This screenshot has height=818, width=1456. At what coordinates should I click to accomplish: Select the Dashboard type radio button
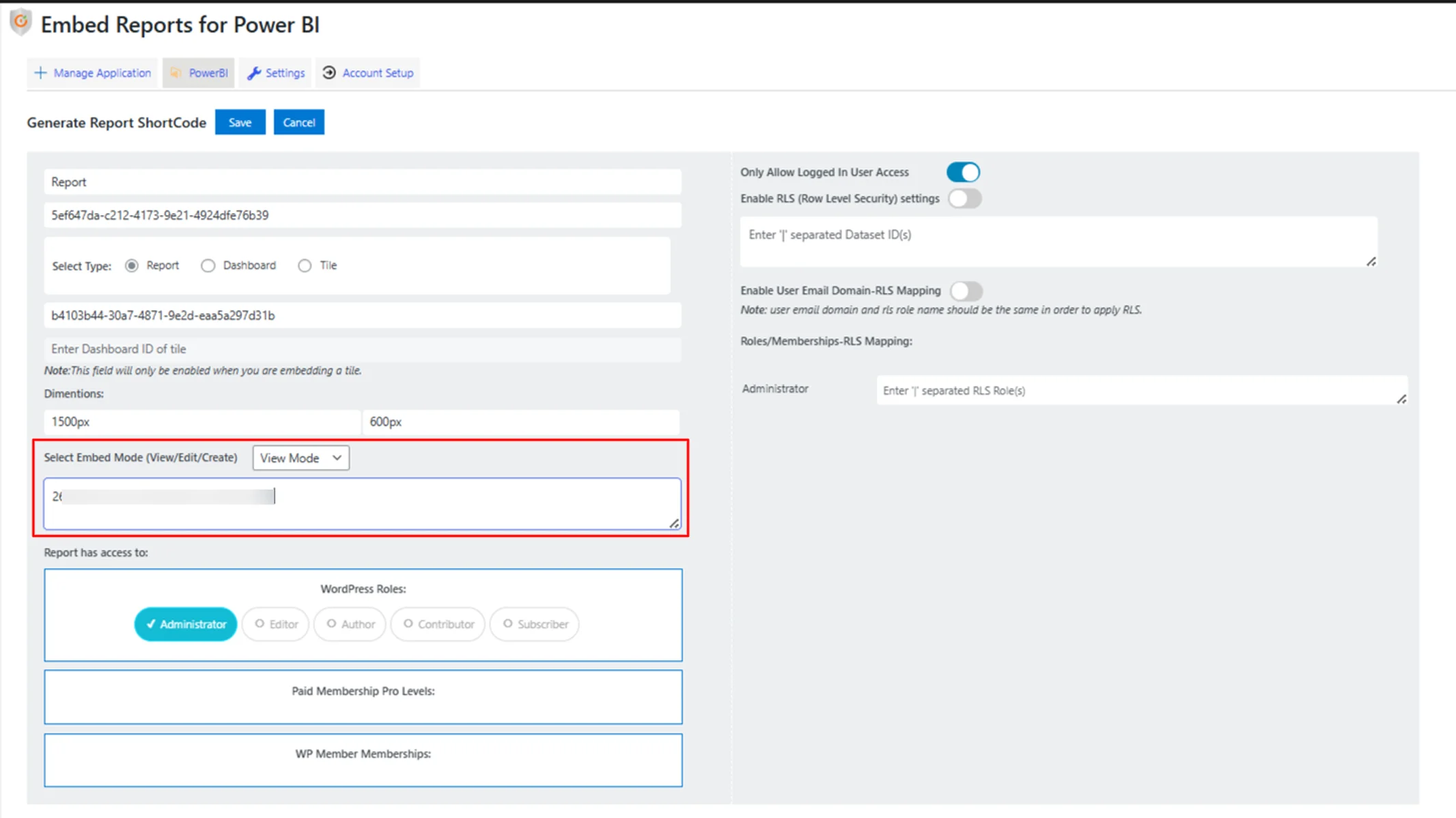(x=208, y=266)
